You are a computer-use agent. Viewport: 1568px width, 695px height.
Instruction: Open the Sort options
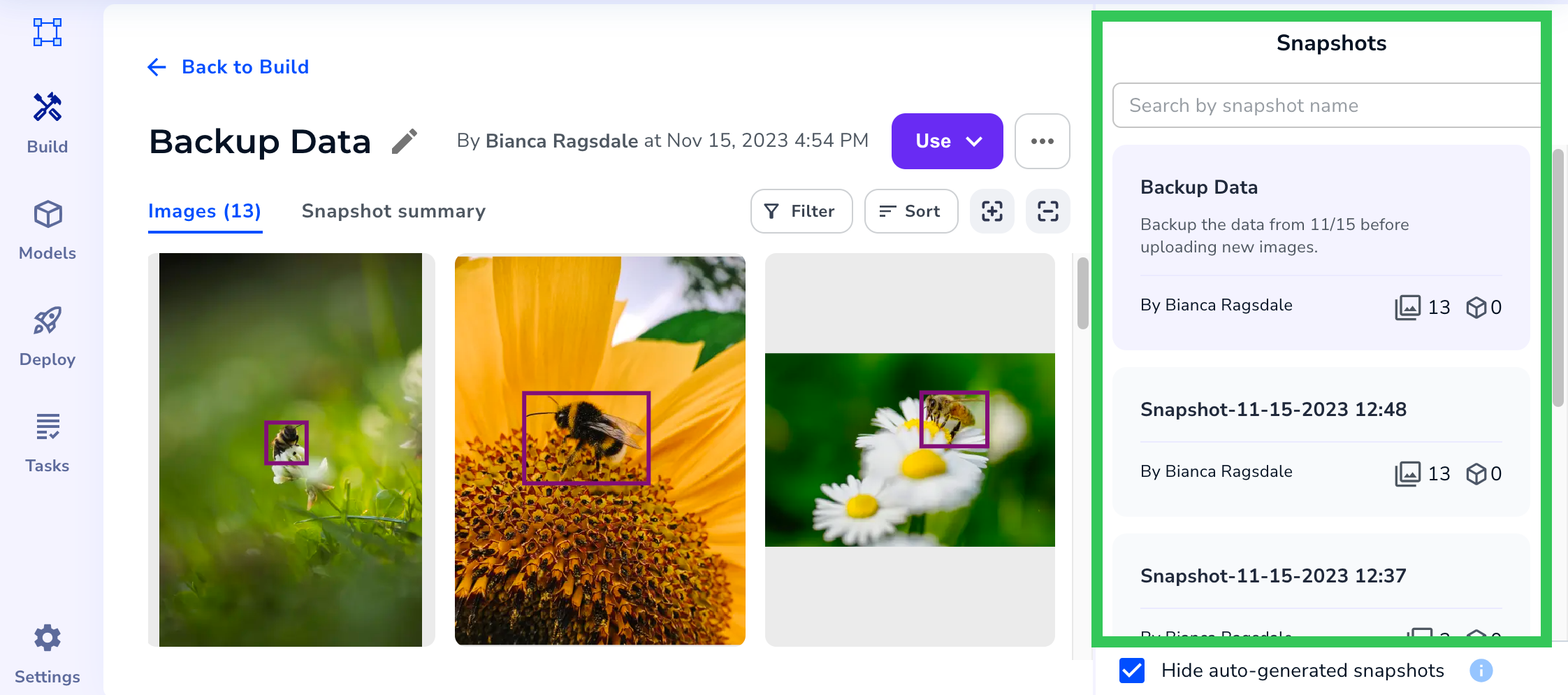(910, 211)
